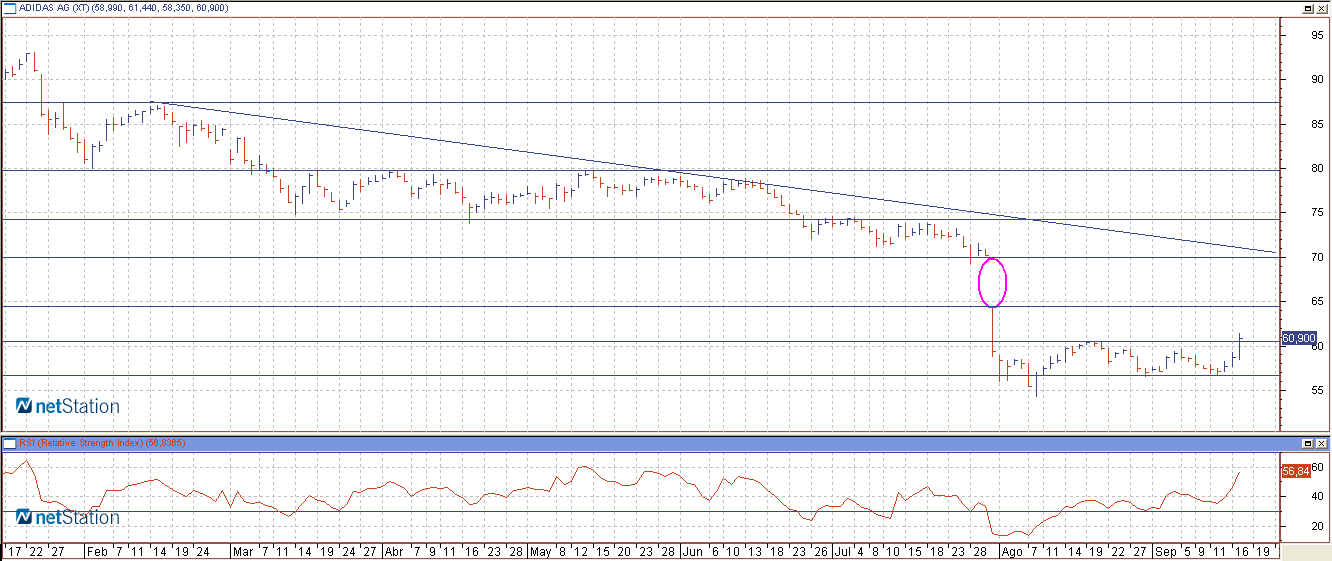Click the Sep label on the date axis
Viewport: 1332px width, 561px height.
tap(1166, 551)
